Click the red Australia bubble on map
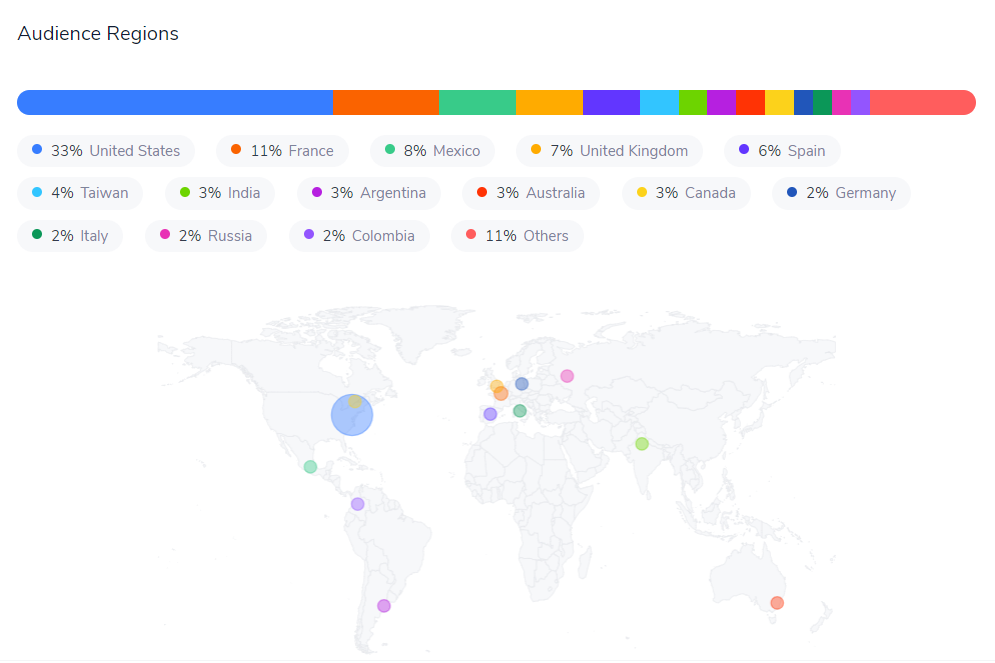Viewport: 995px width, 663px height. tap(777, 603)
